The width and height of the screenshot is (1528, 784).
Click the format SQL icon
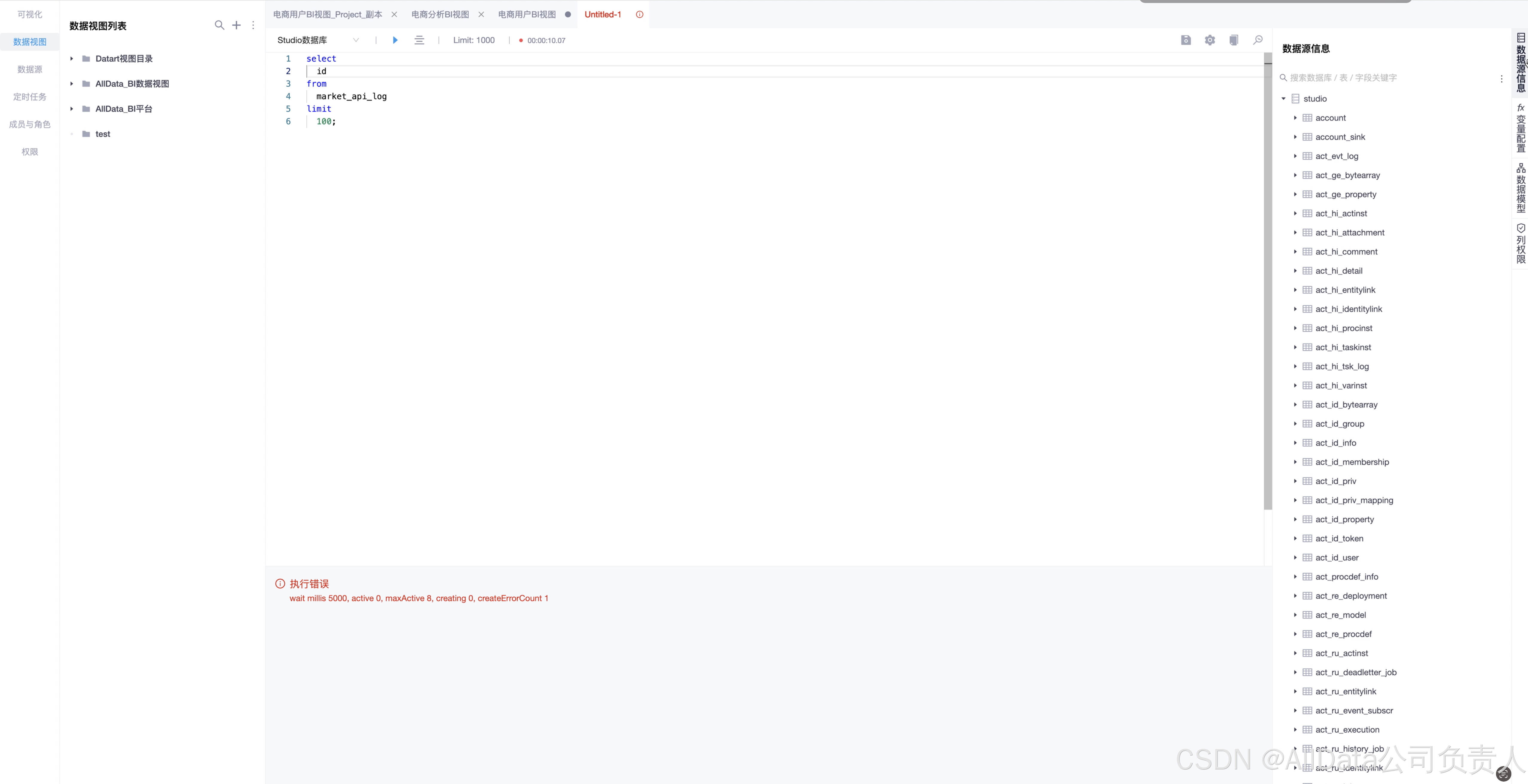coord(419,40)
